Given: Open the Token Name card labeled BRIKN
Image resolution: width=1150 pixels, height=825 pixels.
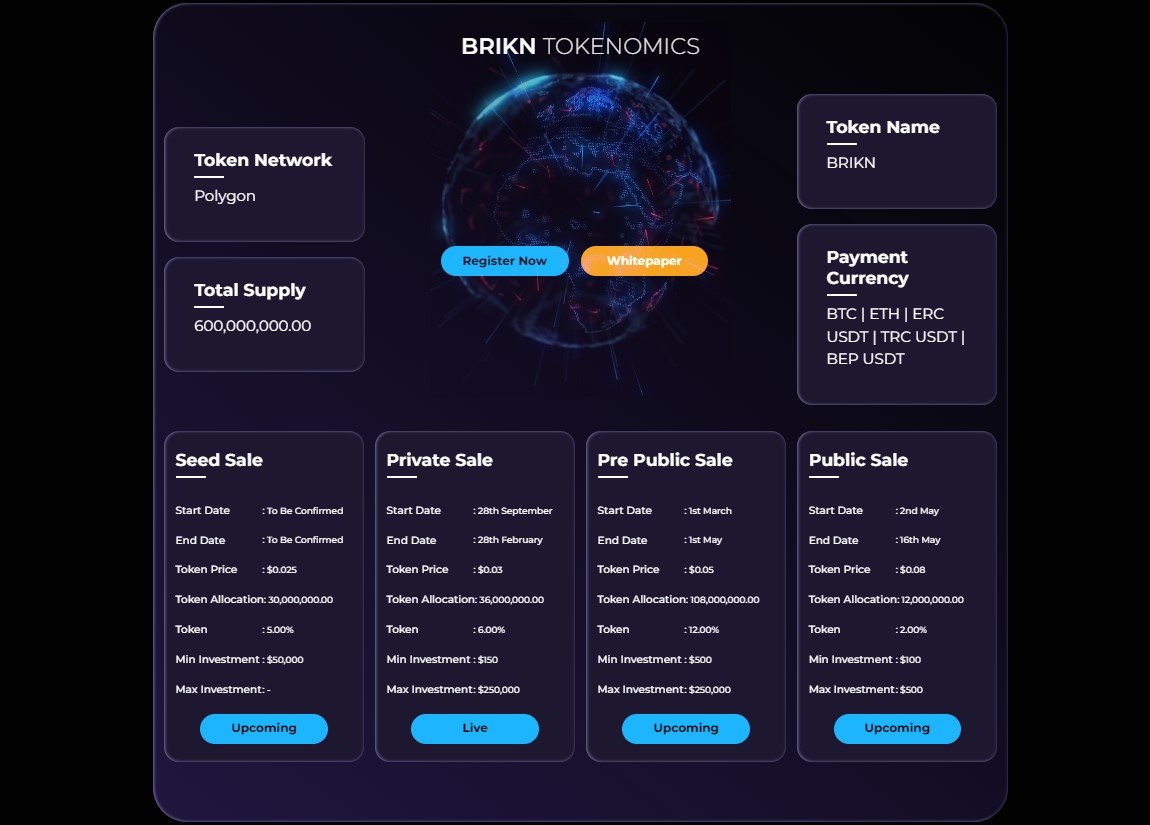Looking at the screenshot, I should pyautogui.click(x=896, y=150).
